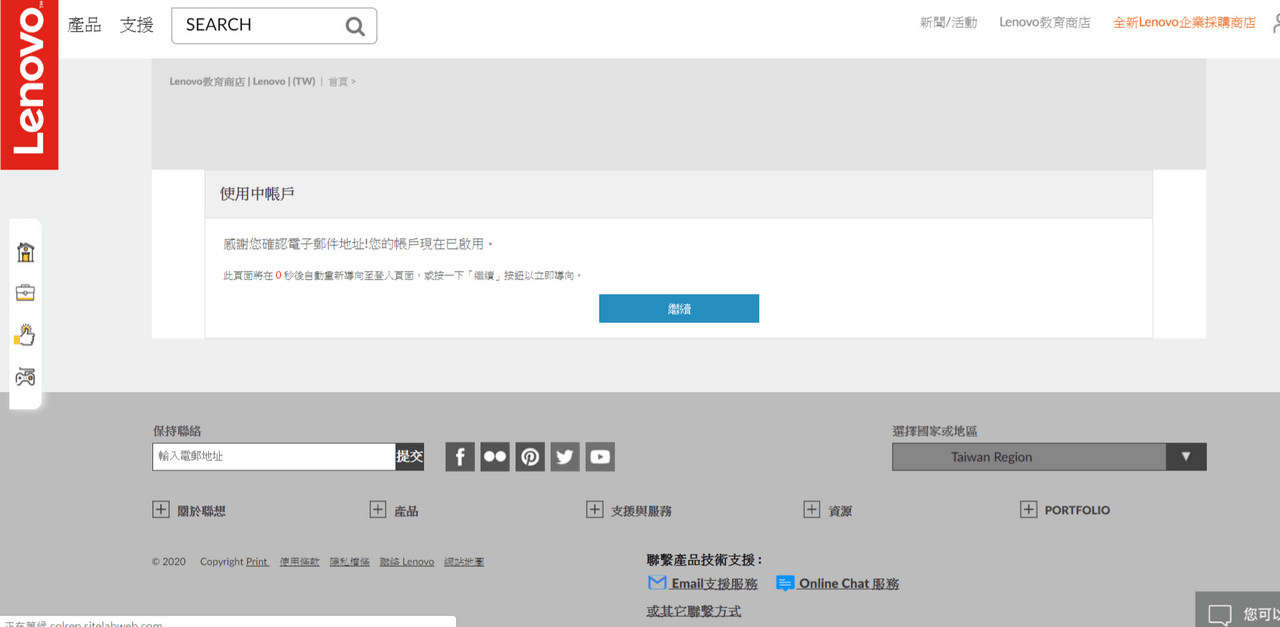Open the home building icon in the sidebar

pyautogui.click(x=25, y=252)
